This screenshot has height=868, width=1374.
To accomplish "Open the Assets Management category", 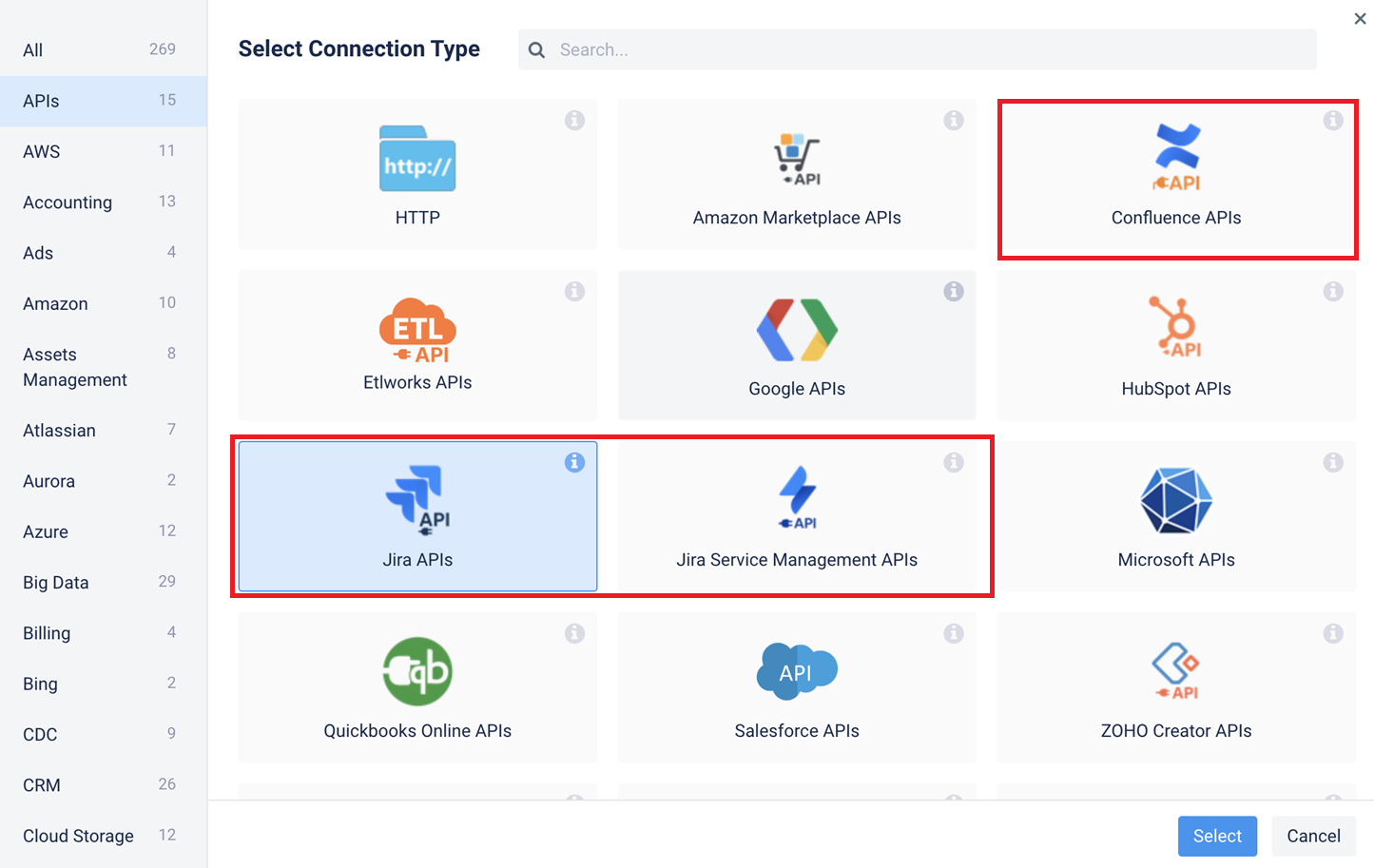I will [103, 367].
